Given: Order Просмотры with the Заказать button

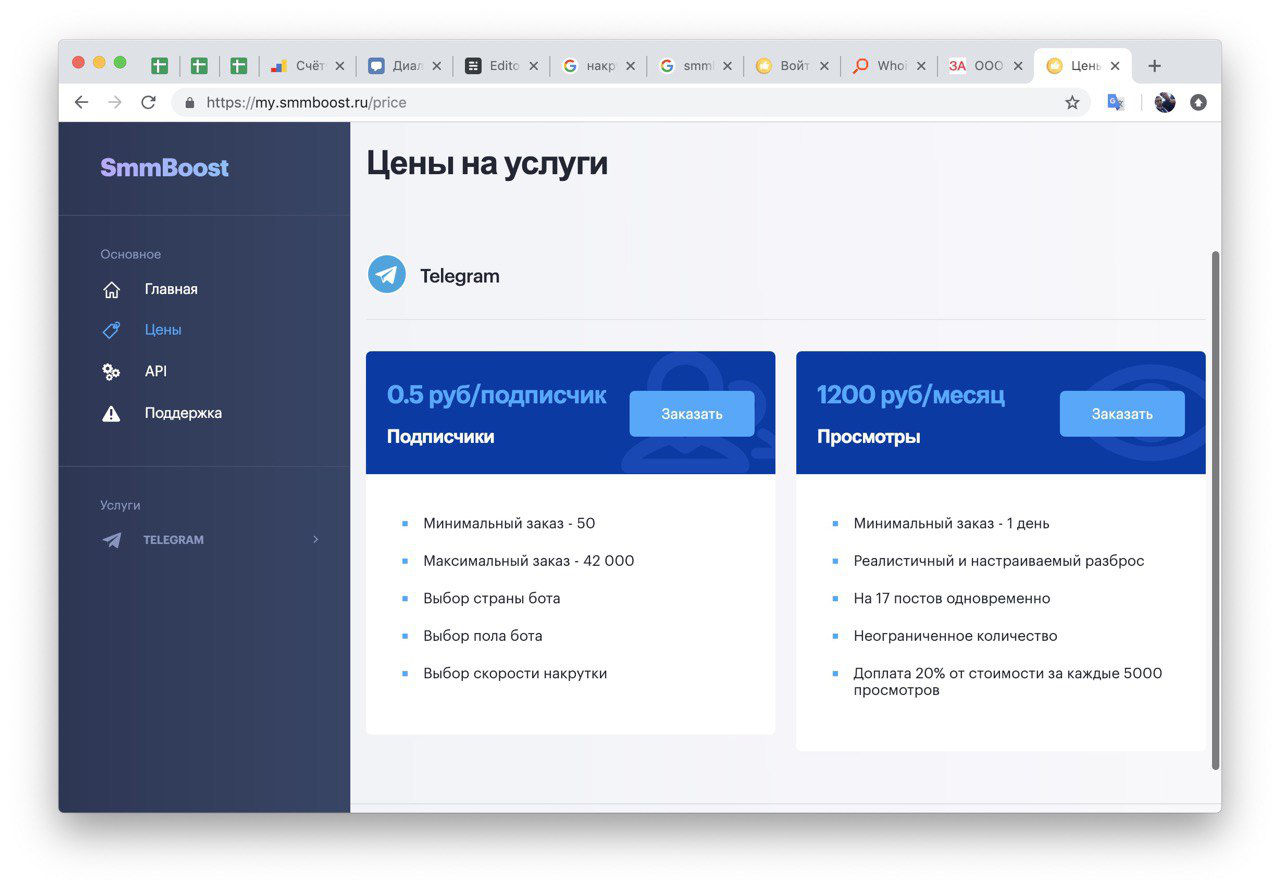Looking at the screenshot, I should coord(1122,414).
